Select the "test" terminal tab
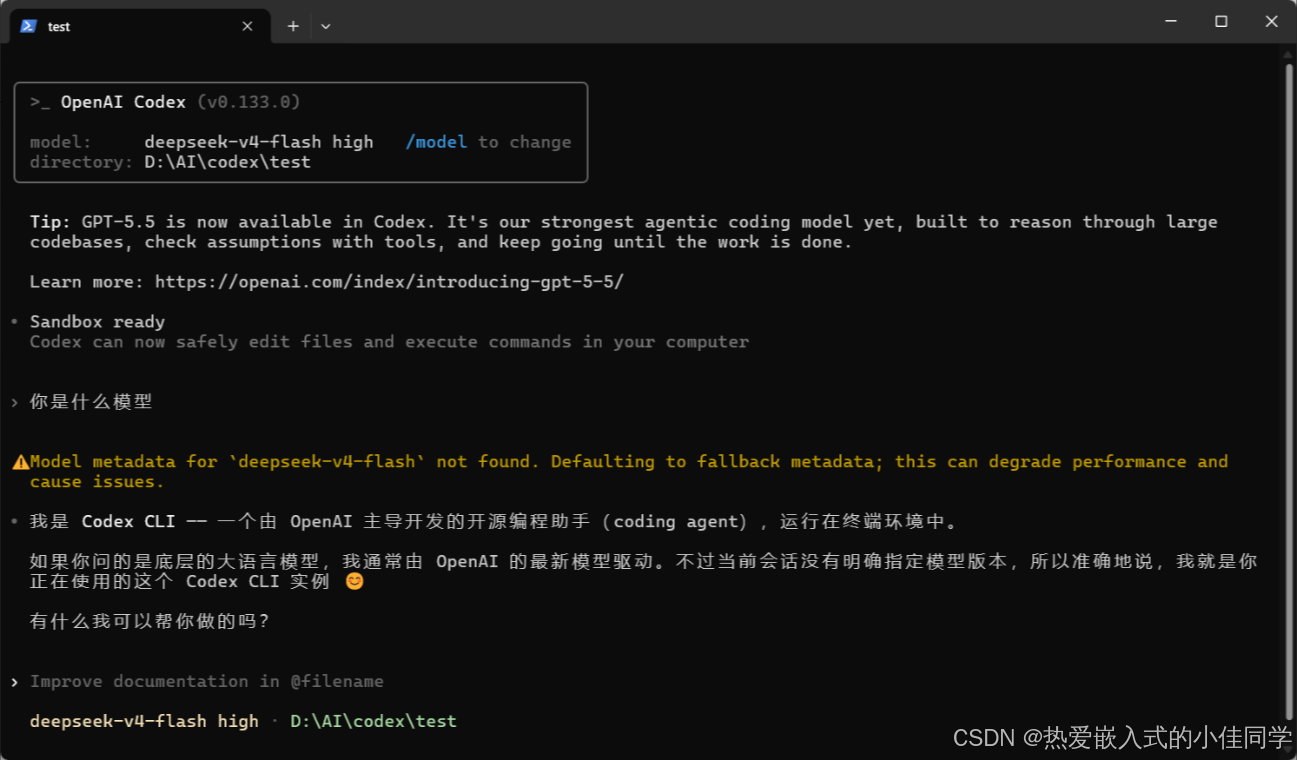Screen dimensions: 1297x760 140,26
